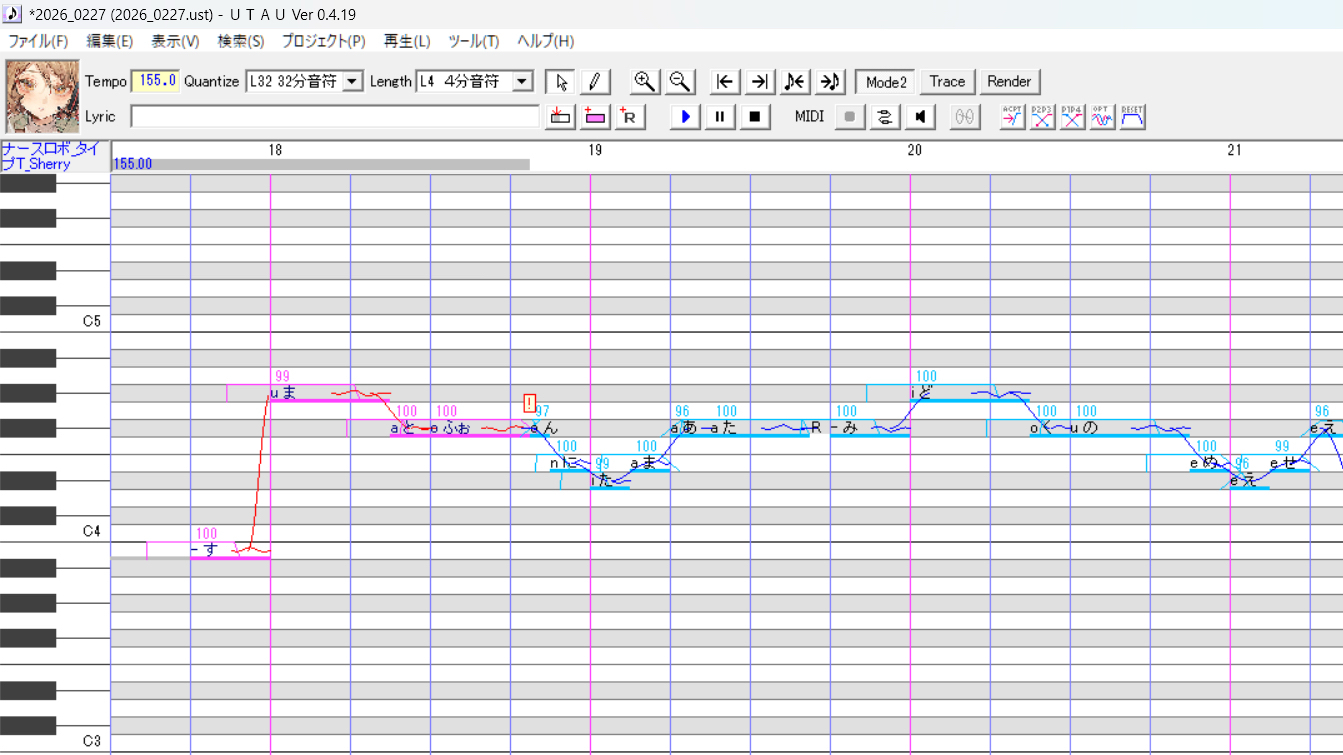The width and height of the screenshot is (1343, 755).
Task: Click the Render button
Action: [x=1009, y=82]
